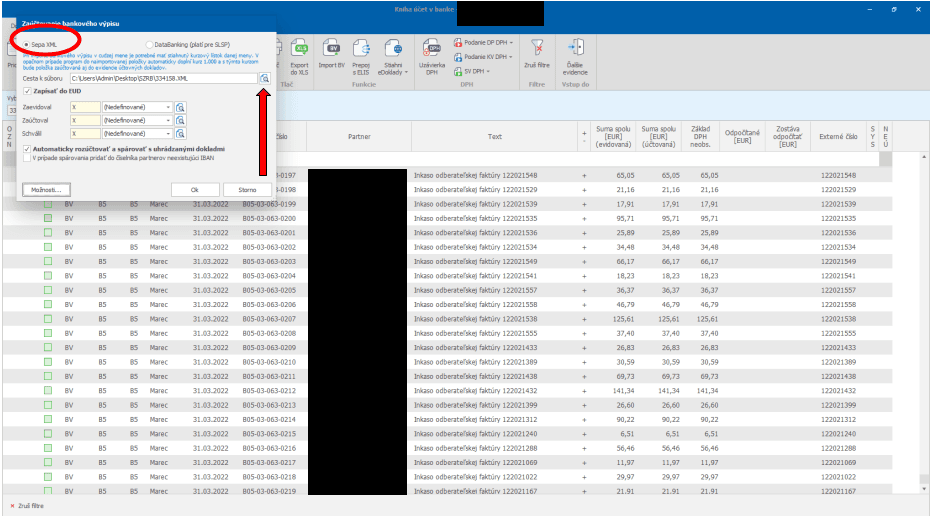Click the Partner column header
This screenshot has height=516, width=931.
tap(359, 137)
